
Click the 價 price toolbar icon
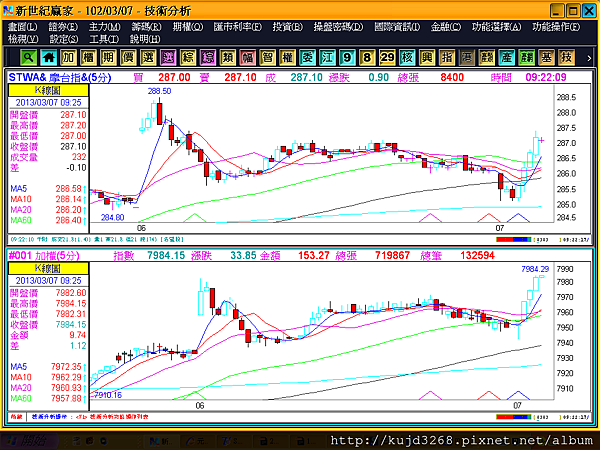(128, 58)
